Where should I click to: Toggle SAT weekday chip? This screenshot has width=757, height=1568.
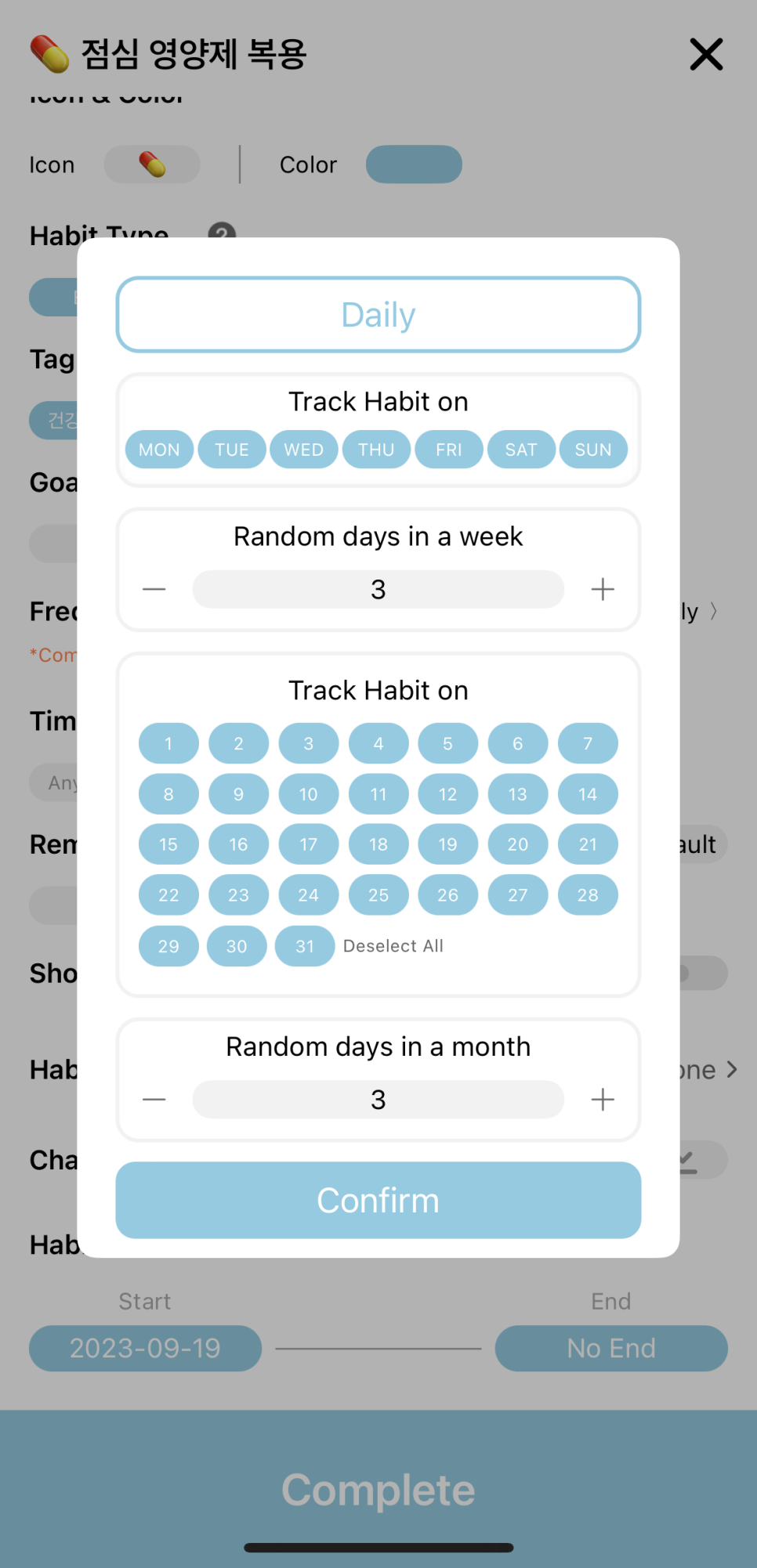point(521,450)
